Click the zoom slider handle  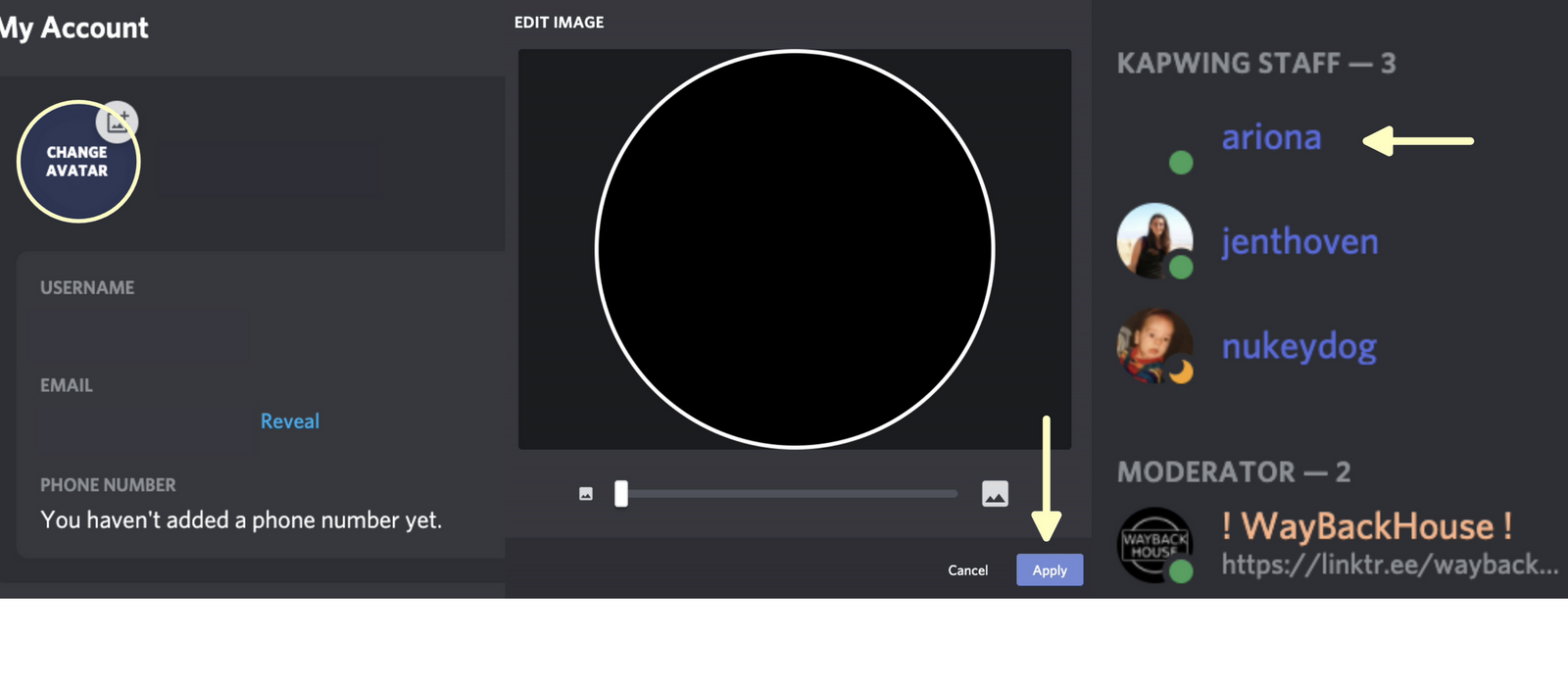point(621,494)
